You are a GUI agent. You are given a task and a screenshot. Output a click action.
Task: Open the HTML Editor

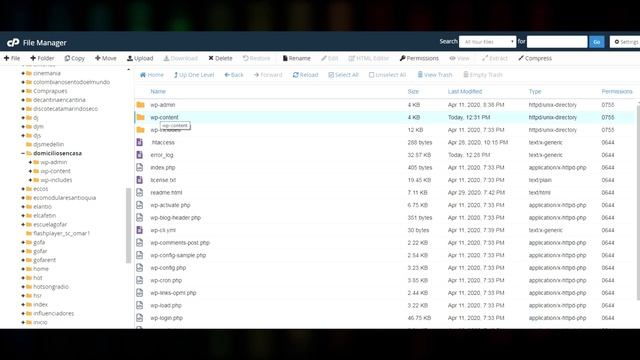tap(369, 58)
